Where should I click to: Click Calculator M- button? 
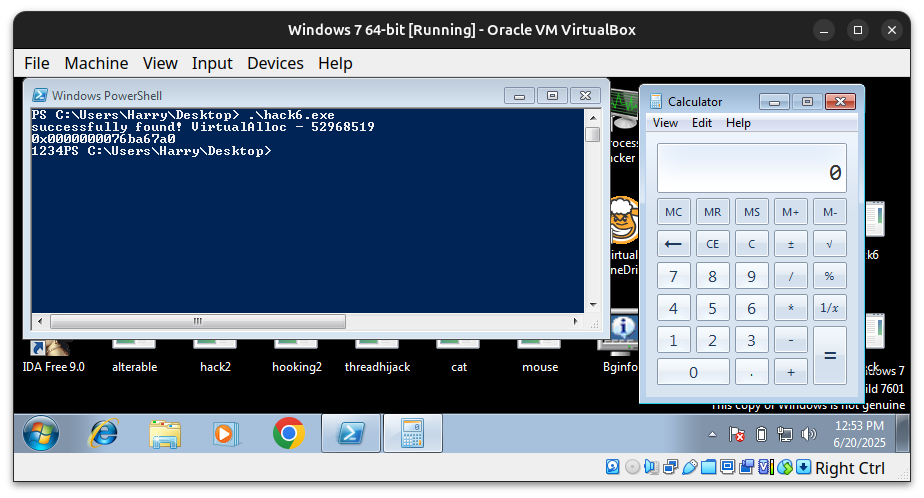[x=830, y=212]
